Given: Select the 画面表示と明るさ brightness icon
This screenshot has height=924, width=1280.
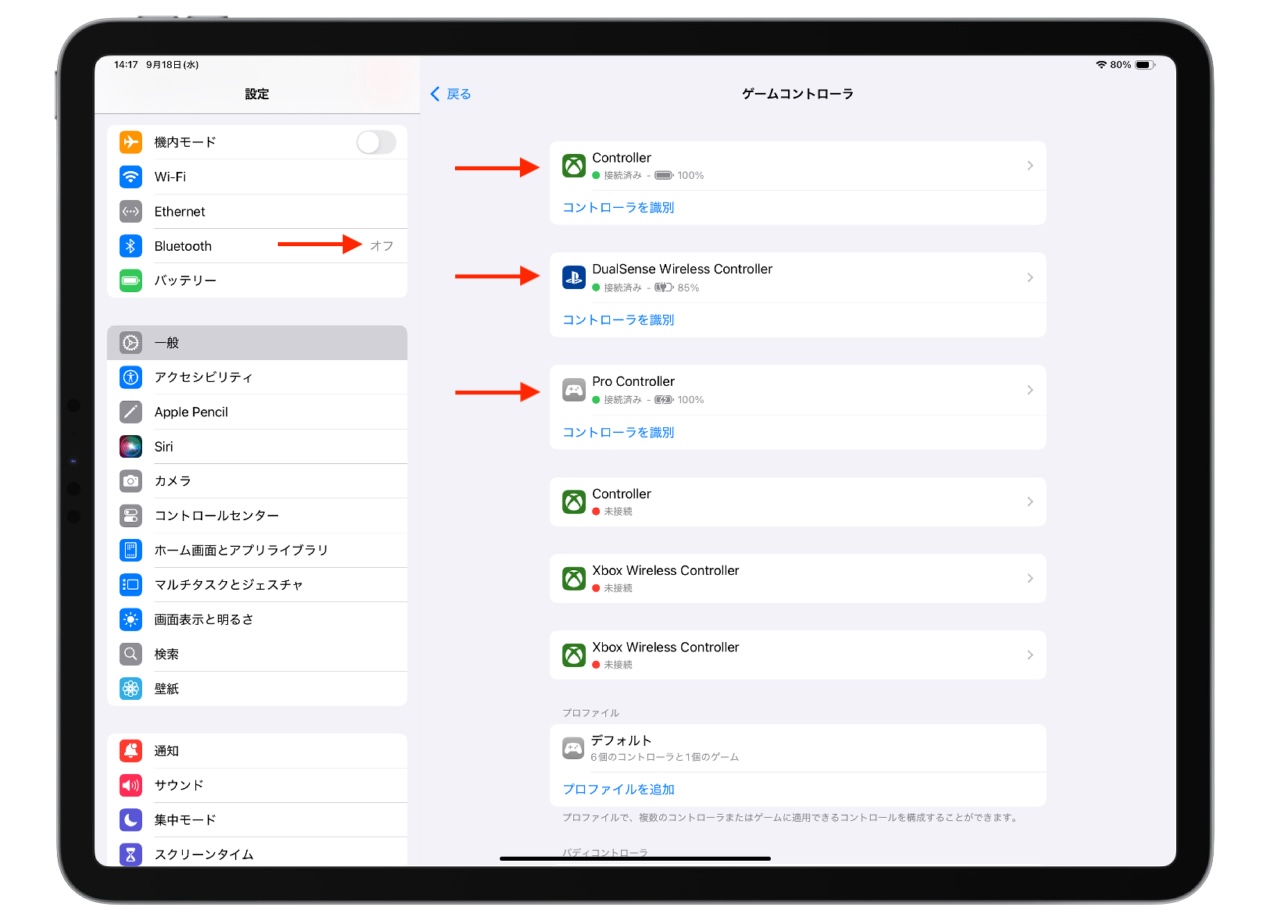Looking at the screenshot, I should [x=131, y=620].
